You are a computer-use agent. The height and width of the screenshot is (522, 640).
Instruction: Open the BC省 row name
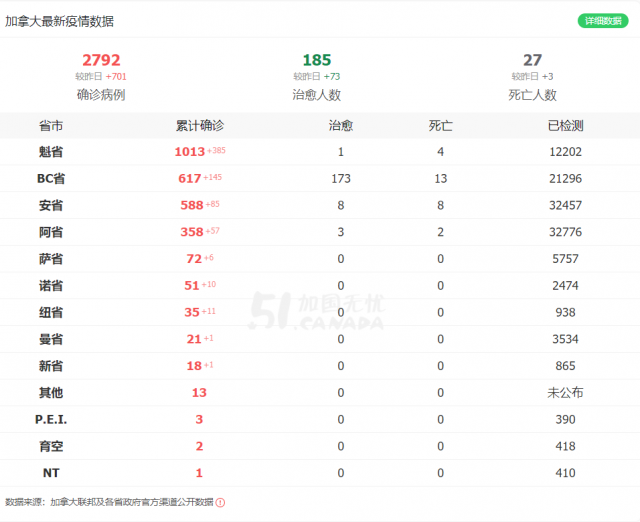(x=51, y=178)
